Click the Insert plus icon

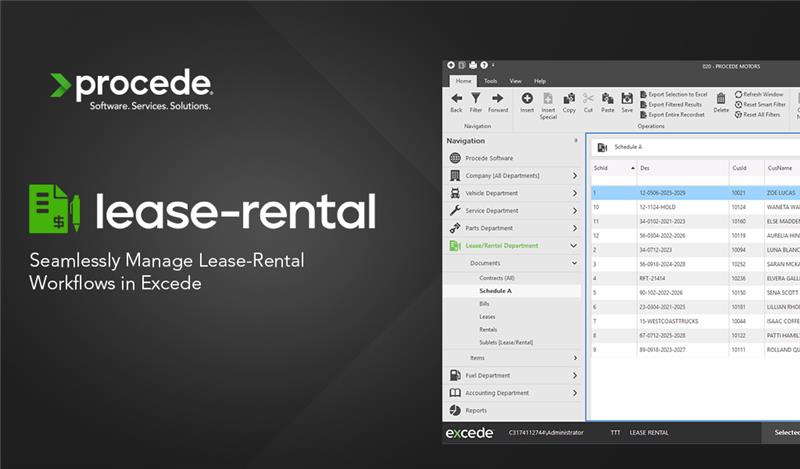point(527,98)
